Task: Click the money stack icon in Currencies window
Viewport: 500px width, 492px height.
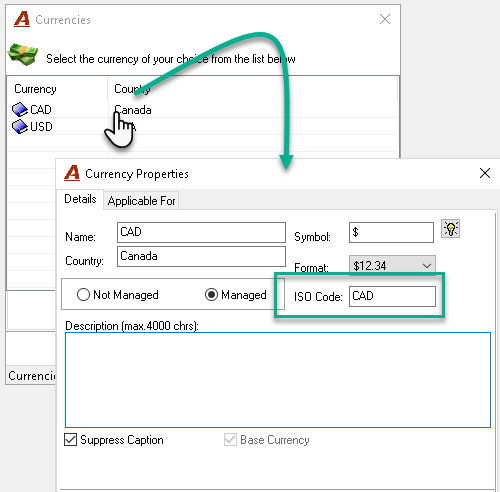Action: coord(23,54)
